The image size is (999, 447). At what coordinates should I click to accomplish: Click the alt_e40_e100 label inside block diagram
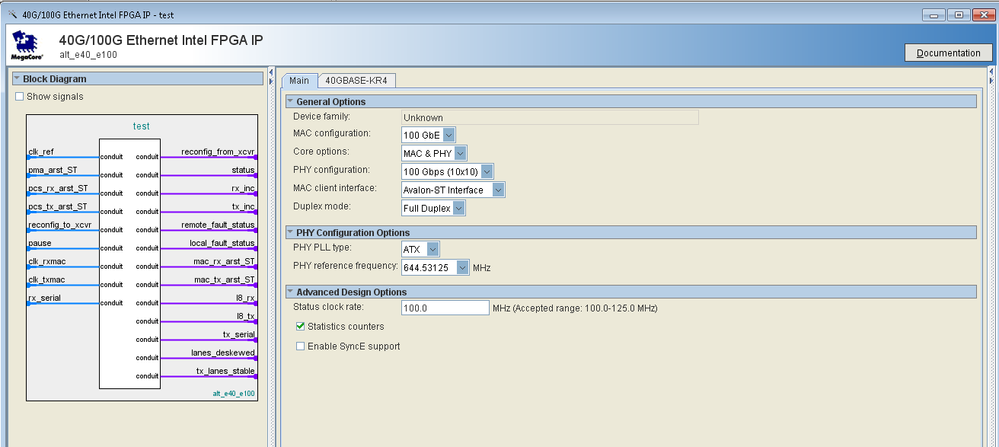pos(234,394)
